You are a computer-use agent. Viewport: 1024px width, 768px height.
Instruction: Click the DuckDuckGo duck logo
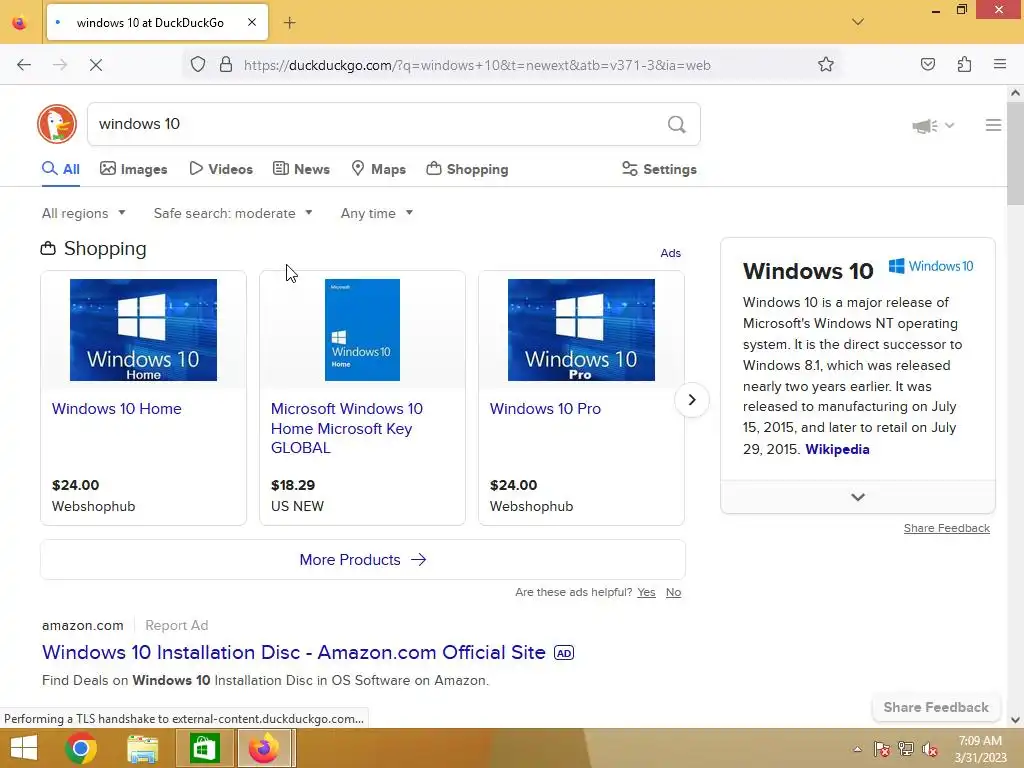tap(57, 123)
